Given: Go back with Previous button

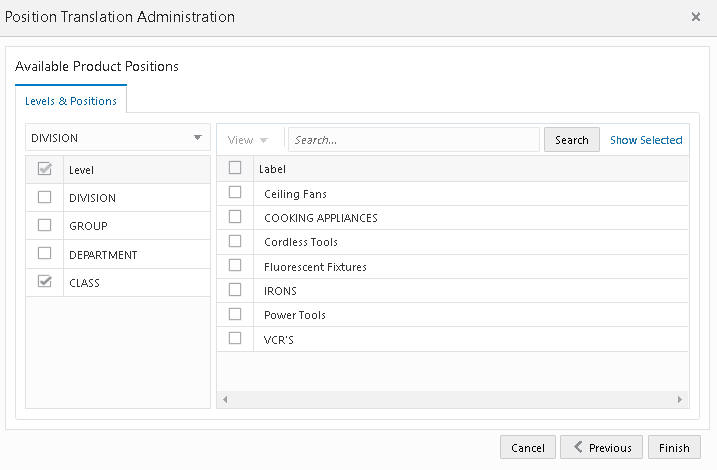Looking at the screenshot, I should (600, 448).
